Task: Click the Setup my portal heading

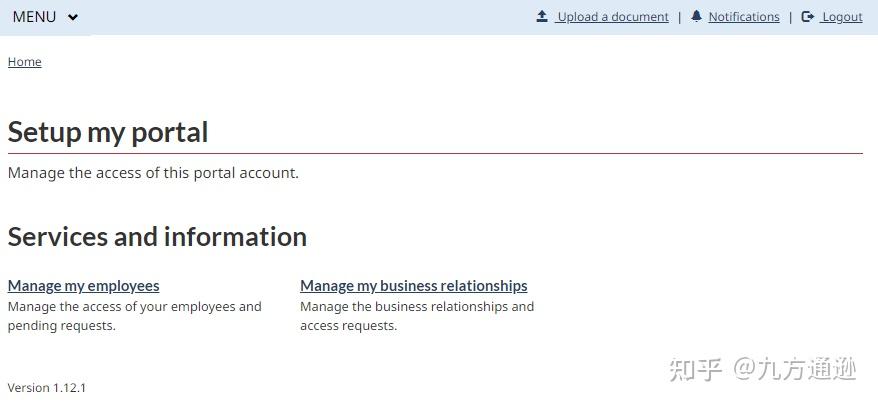Action: (108, 132)
